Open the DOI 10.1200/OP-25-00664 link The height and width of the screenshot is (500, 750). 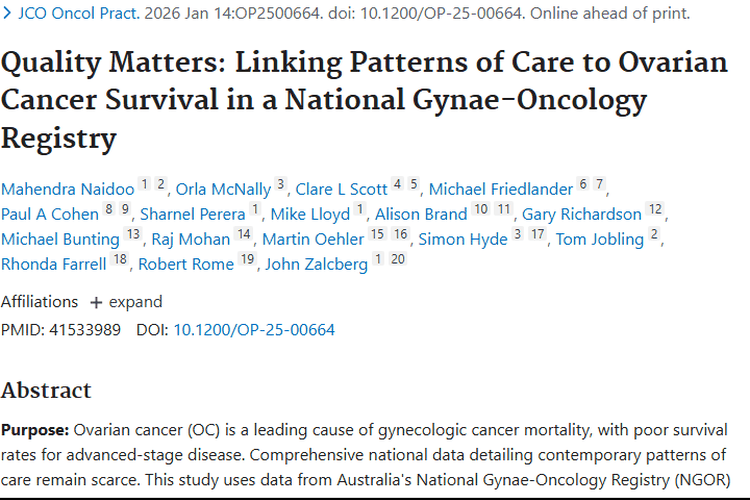254,329
